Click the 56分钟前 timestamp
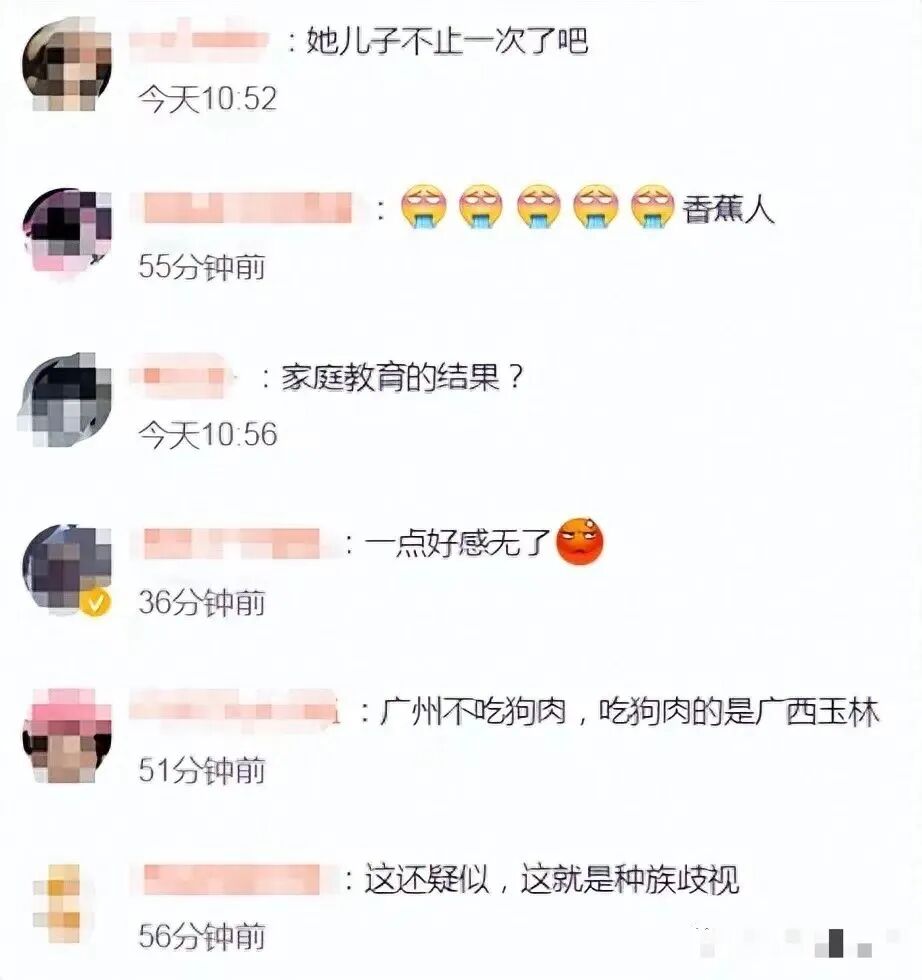The image size is (922, 980). pyautogui.click(x=202, y=936)
